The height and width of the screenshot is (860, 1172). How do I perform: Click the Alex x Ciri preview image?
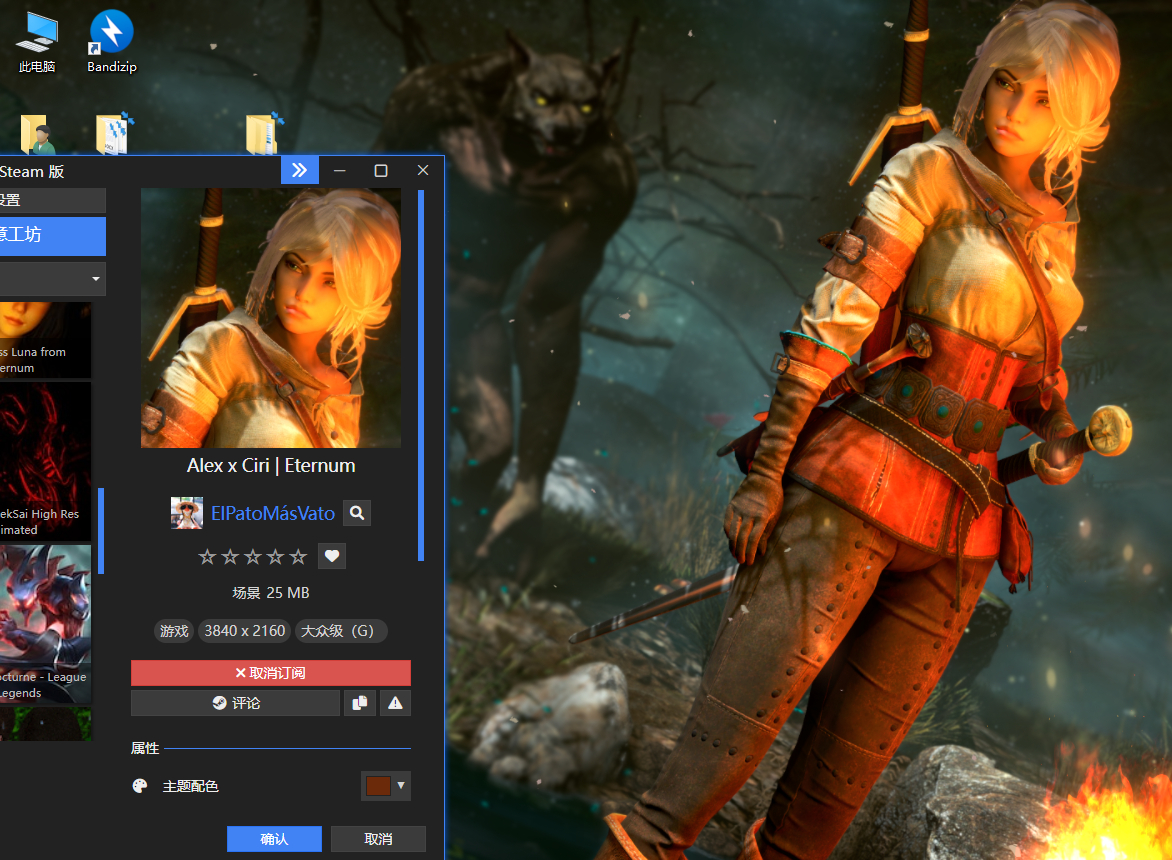coord(271,318)
